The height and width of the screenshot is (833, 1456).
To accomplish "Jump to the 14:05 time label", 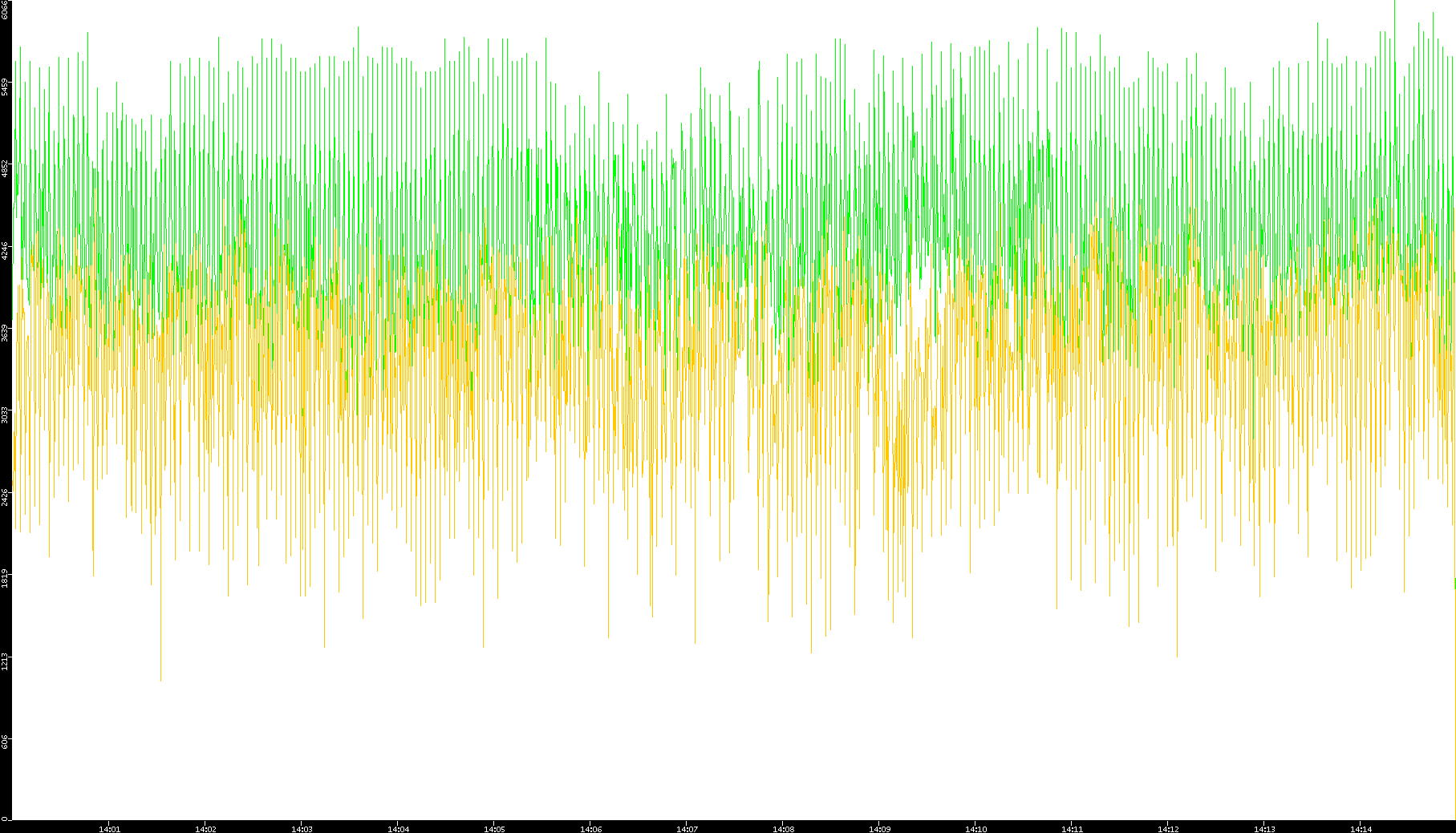I will [x=494, y=828].
